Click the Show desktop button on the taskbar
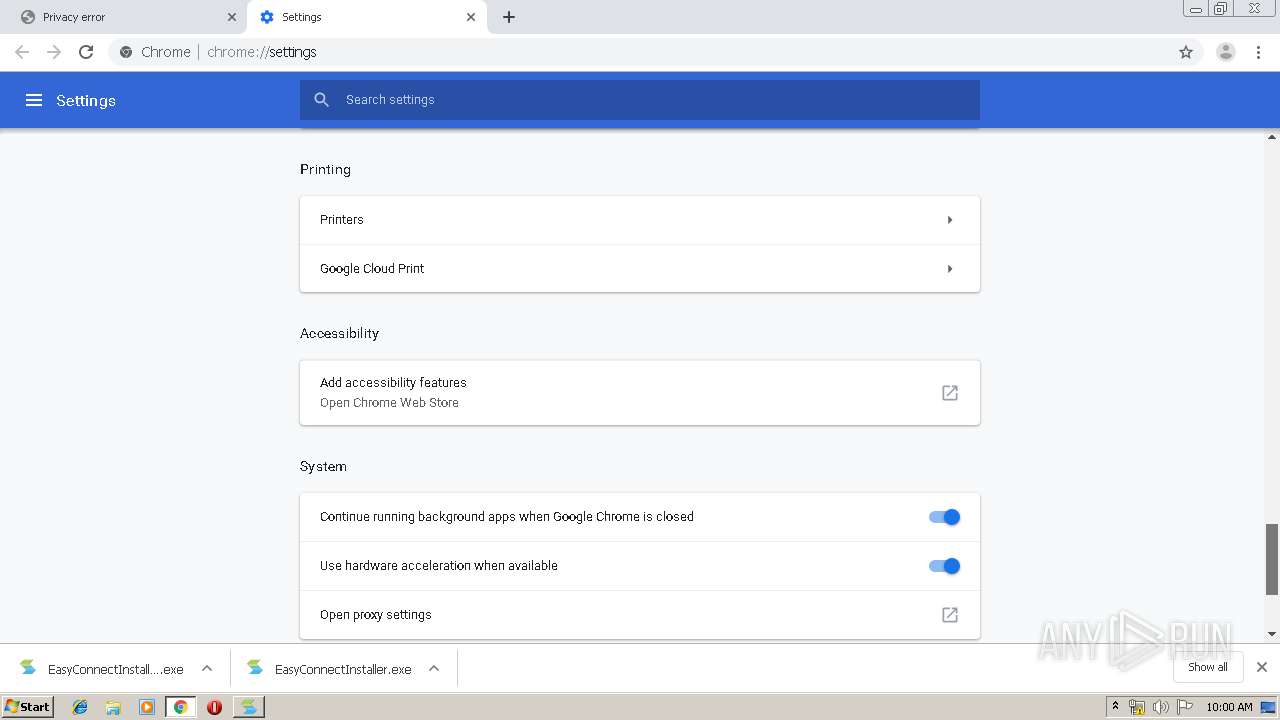Screen dimensions: 1280x720 pyautogui.click(x=1269, y=707)
